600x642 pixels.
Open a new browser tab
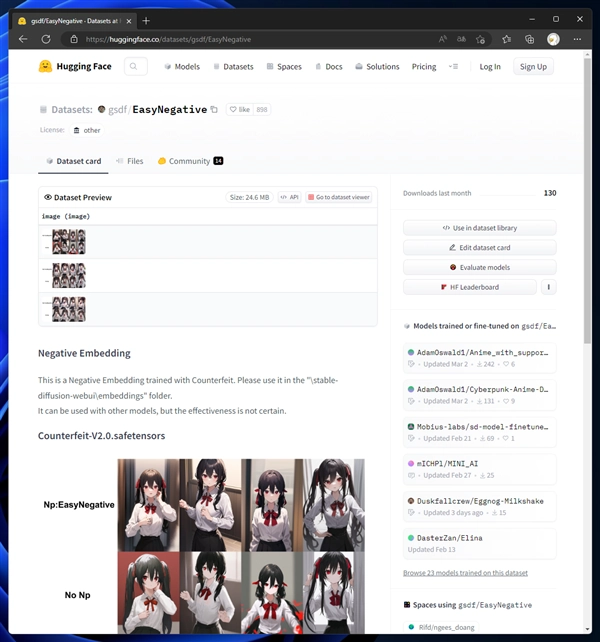(x=146, y=21)
